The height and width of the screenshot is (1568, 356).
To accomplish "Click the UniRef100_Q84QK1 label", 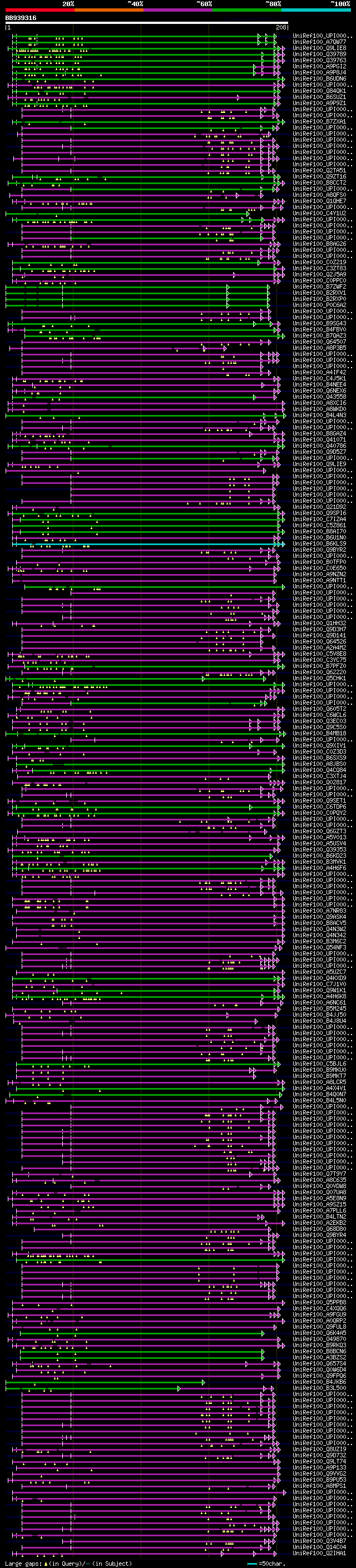I will pos(319,91).
